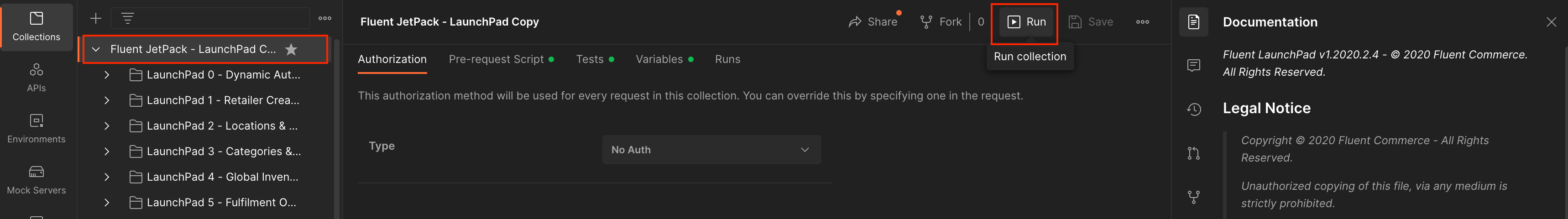Star the Fluent JetPack collection

[x=291, y=49]
